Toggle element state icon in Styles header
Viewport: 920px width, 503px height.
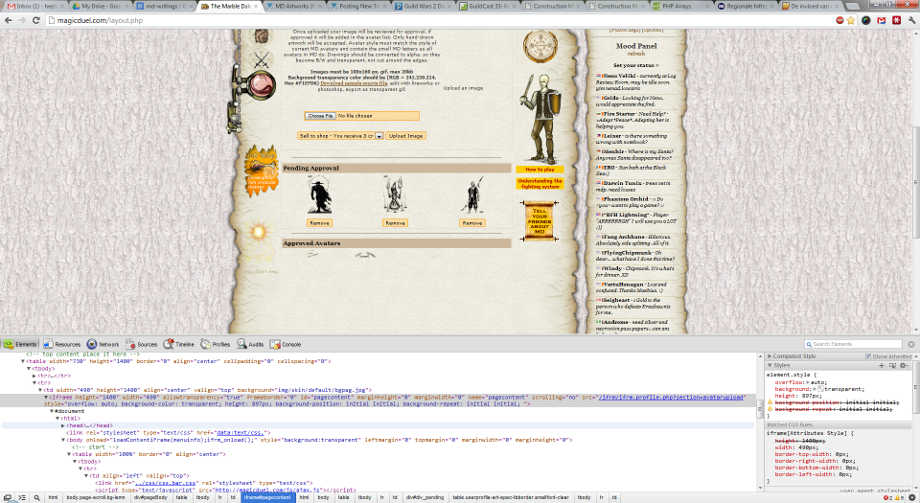892,365
